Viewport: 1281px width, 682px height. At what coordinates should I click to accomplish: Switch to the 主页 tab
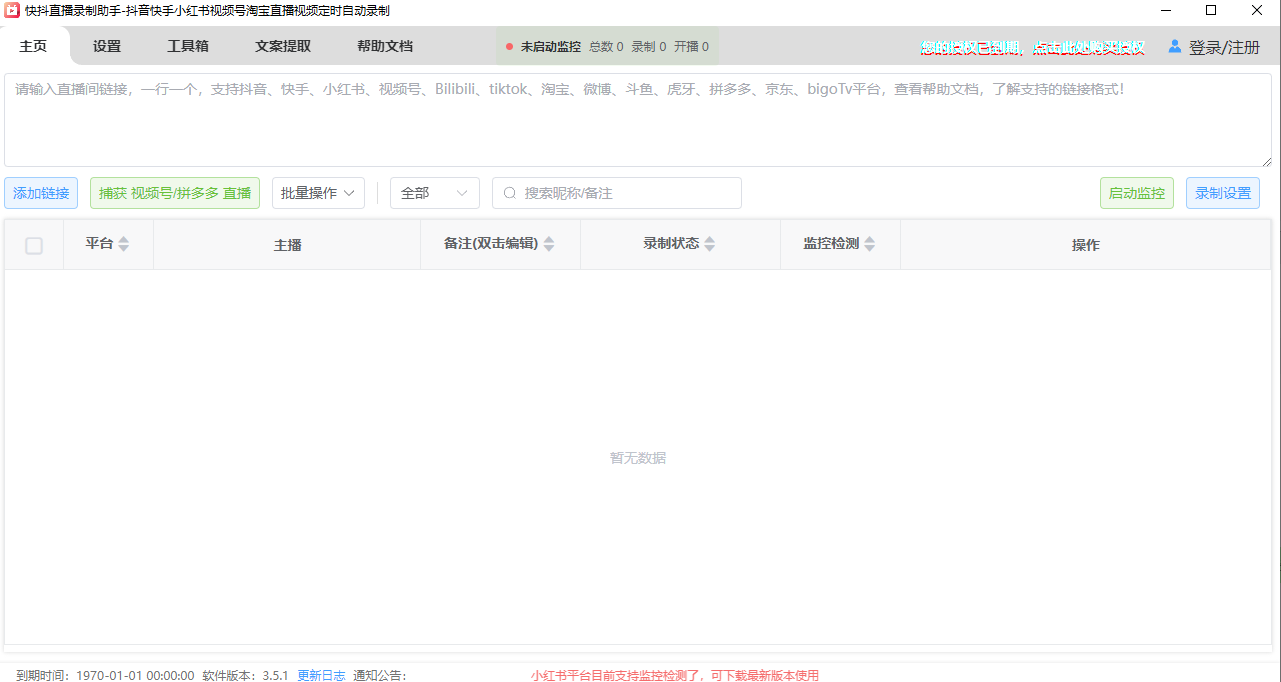pos(33,46)
